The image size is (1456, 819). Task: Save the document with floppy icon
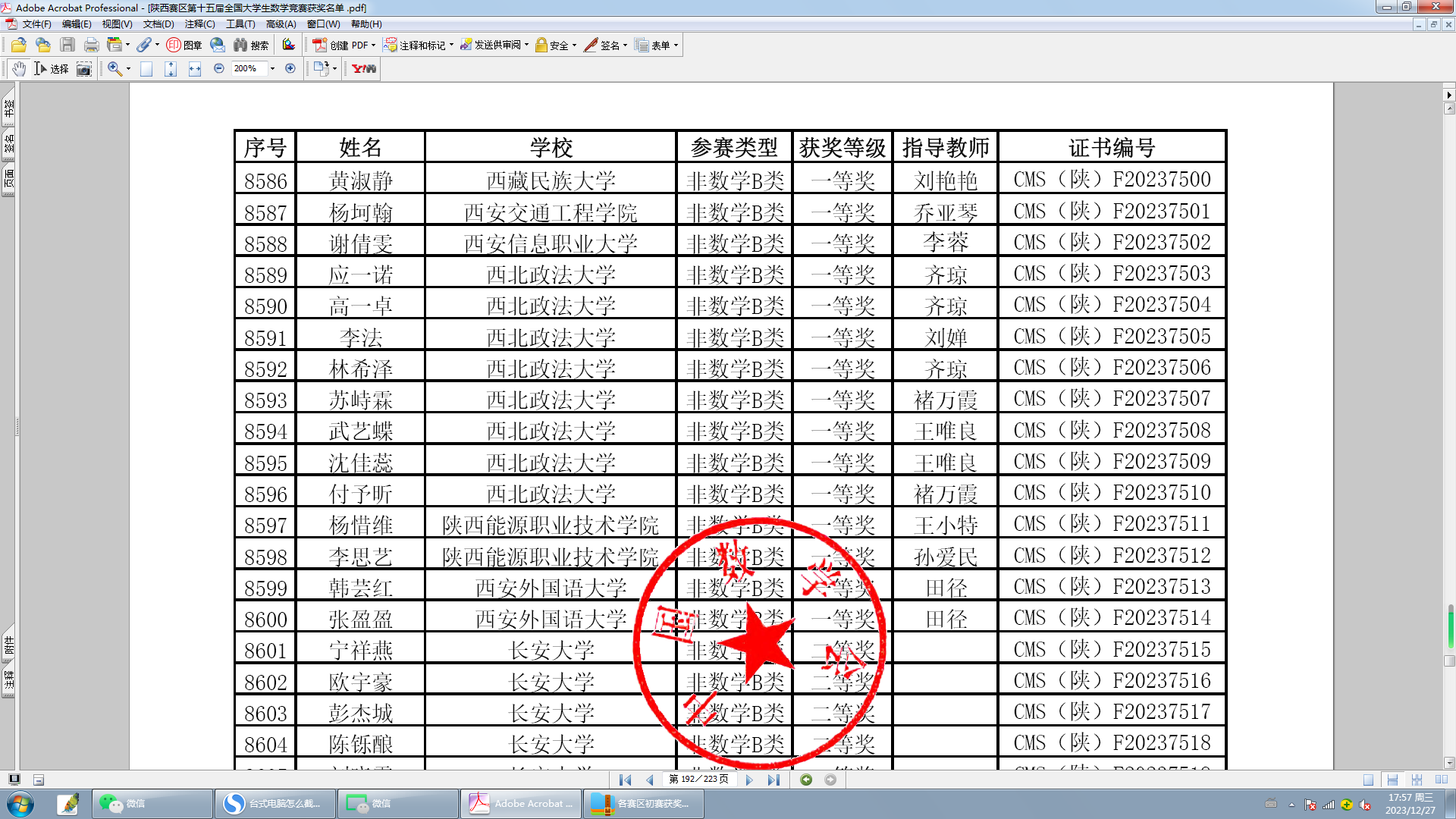[x=67, y=45]
